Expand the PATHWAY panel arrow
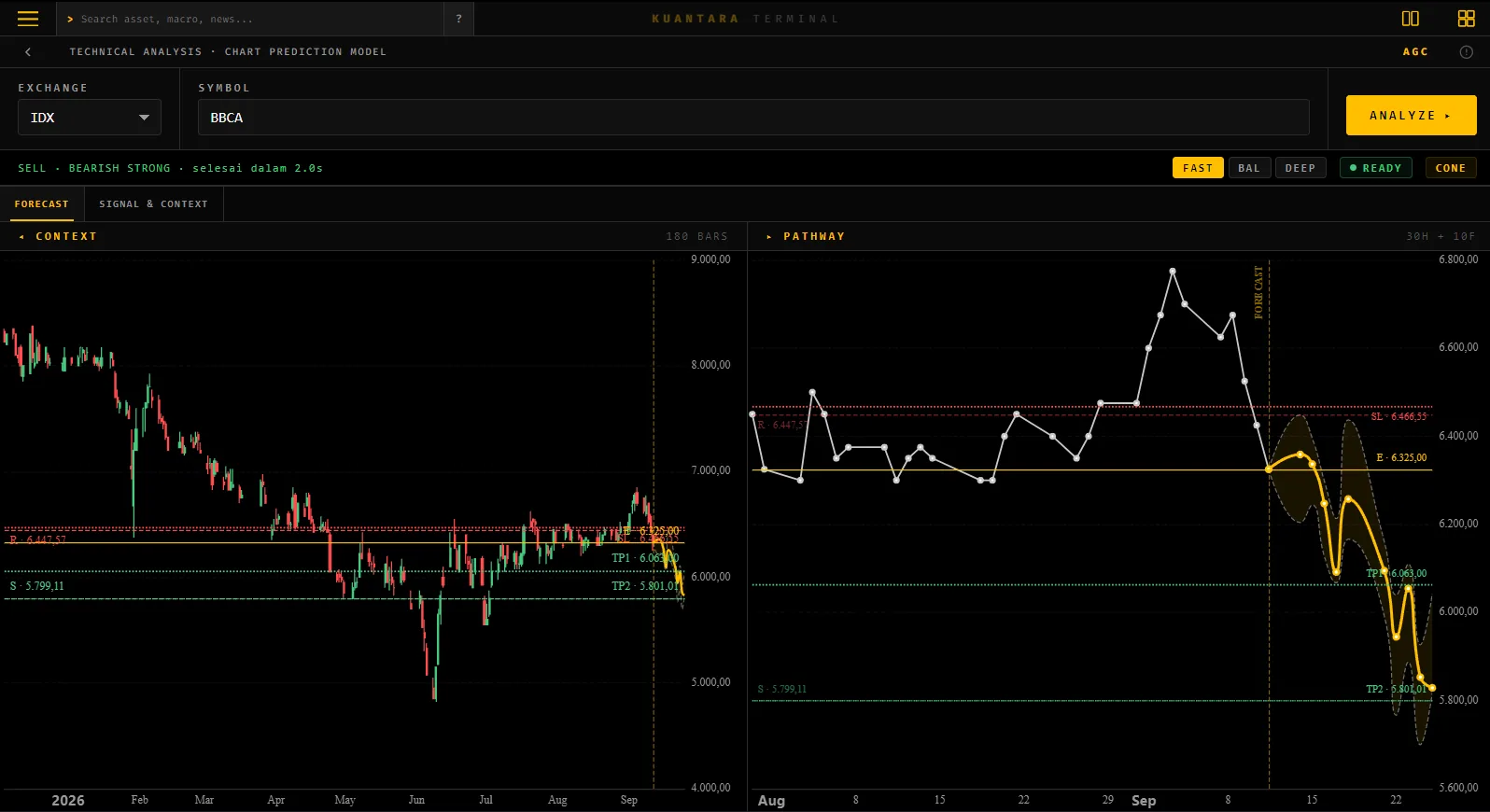The image size is (1490, 812). tap(769, 237)
